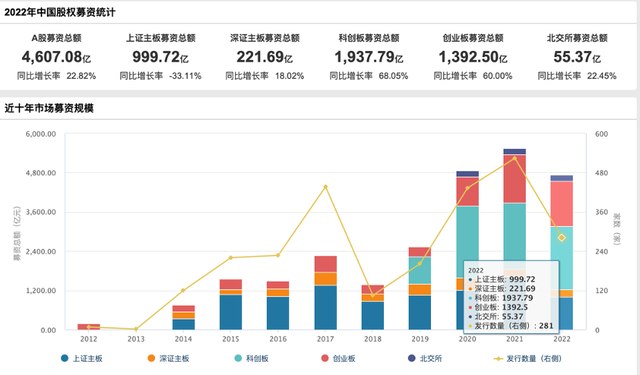Click the 2012 red bar

coord(89,326)
